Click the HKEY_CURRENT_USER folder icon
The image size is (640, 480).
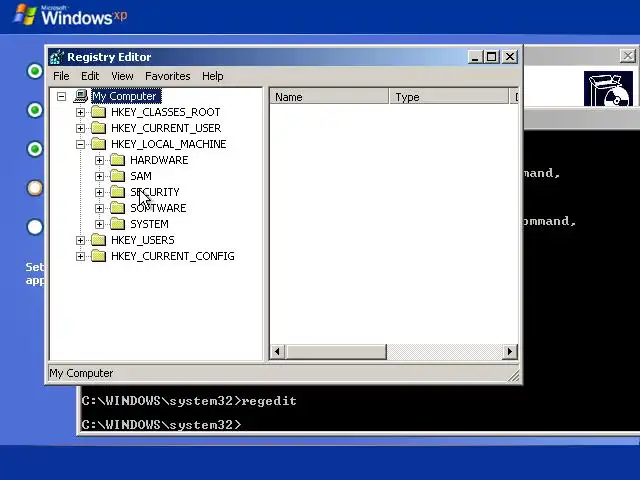click(98, 128)
